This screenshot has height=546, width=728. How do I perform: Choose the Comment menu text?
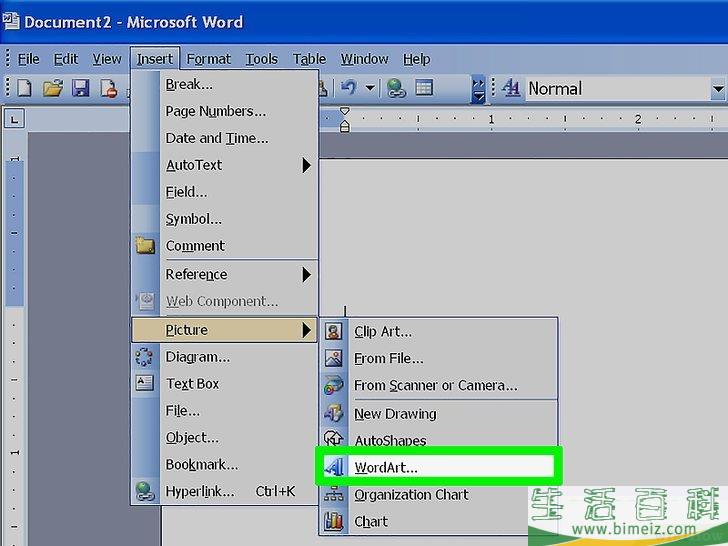click(x=195, y=246)
